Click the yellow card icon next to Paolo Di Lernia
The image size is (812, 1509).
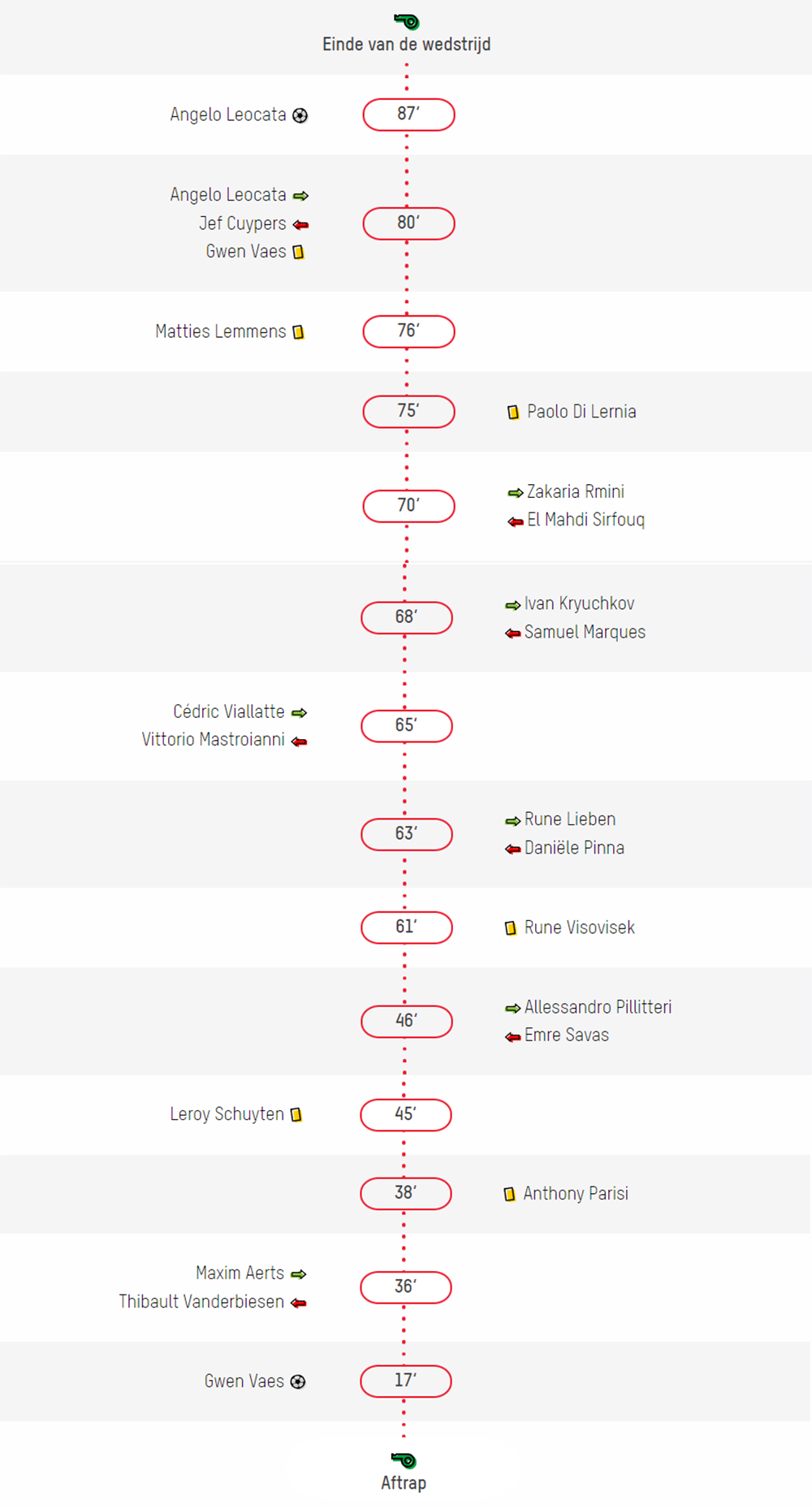513,413
